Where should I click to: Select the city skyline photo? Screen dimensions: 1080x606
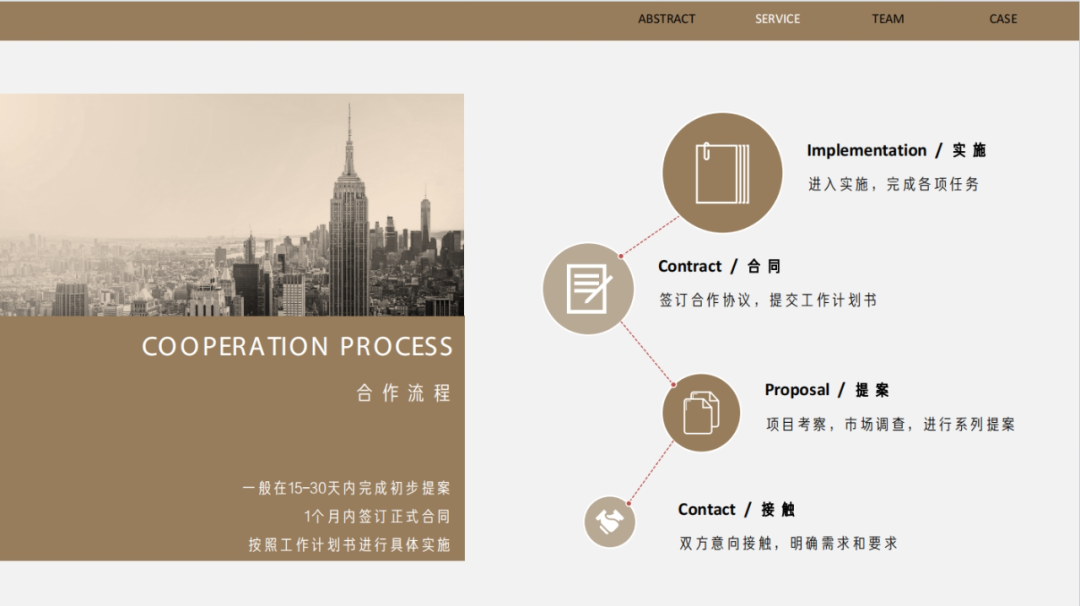tap(232, 205)
